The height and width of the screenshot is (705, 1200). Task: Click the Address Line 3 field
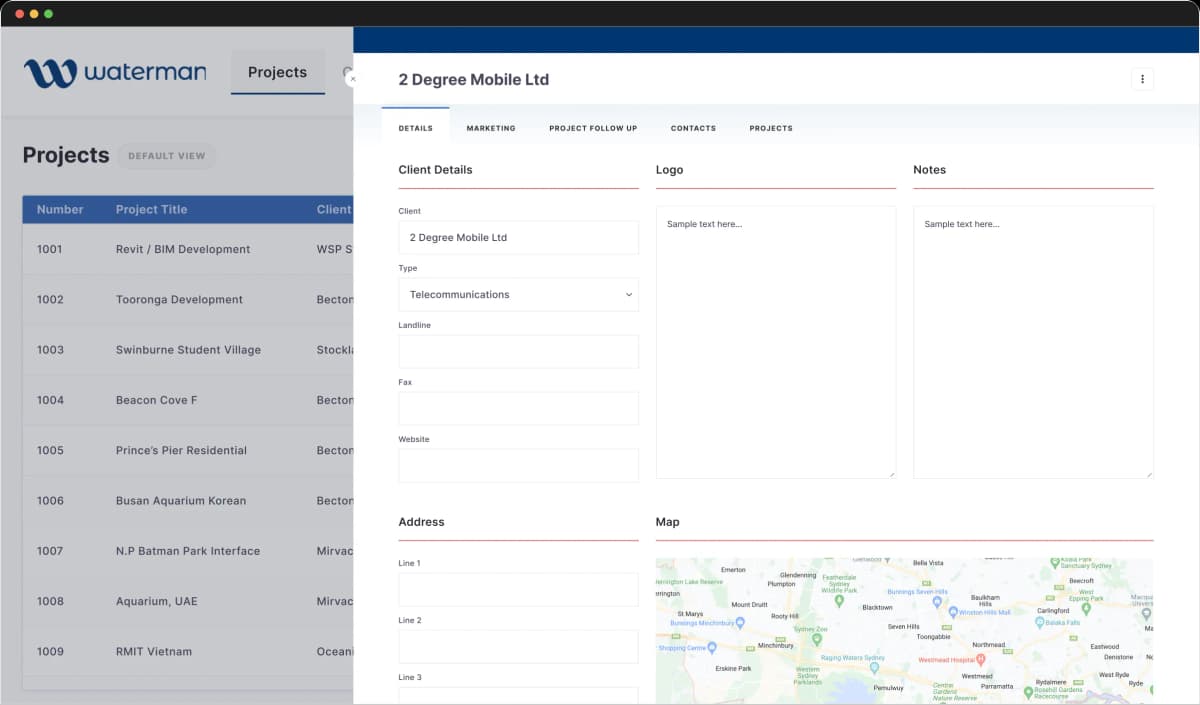(x=518, y=695)
